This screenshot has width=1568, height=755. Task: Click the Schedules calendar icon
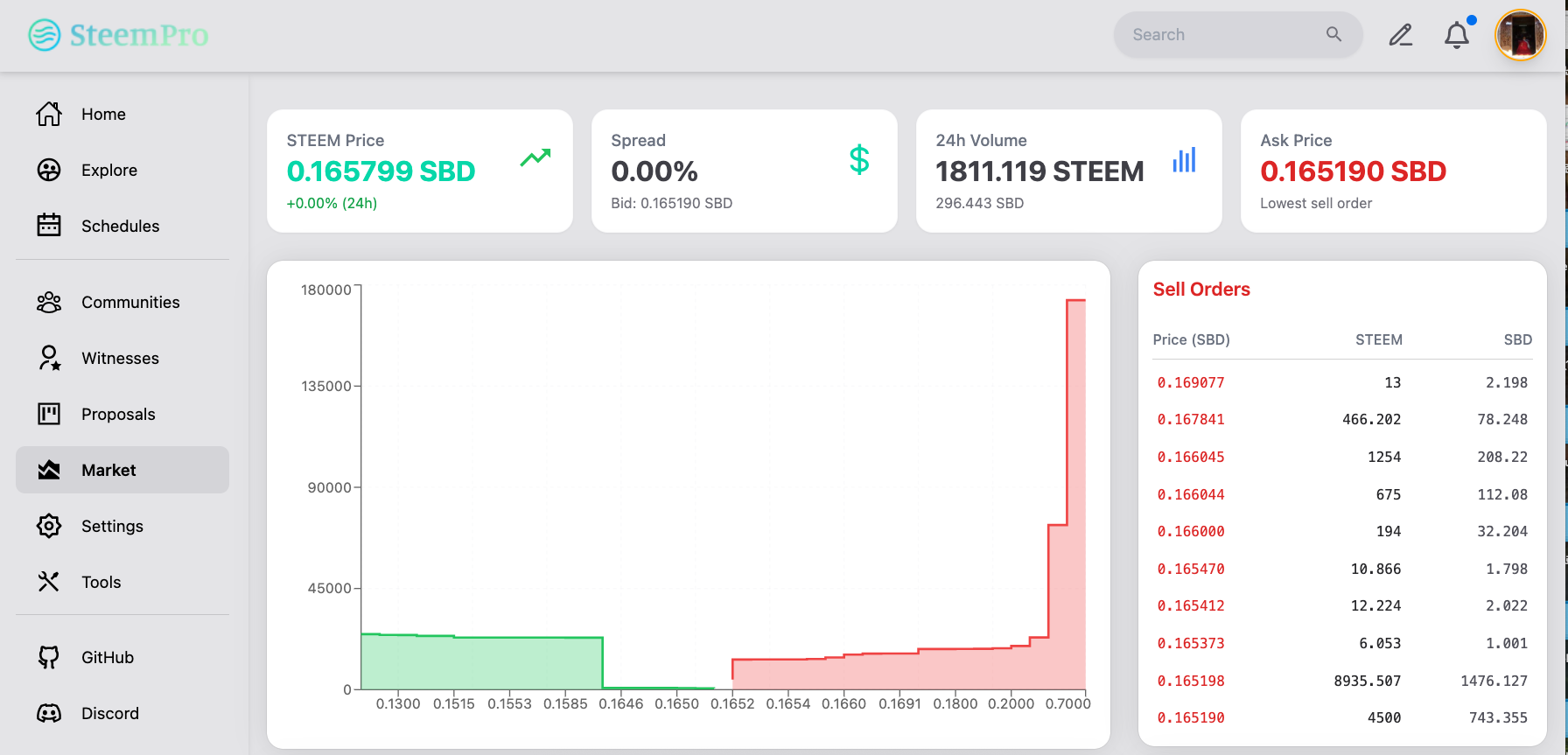coord(49,226)
